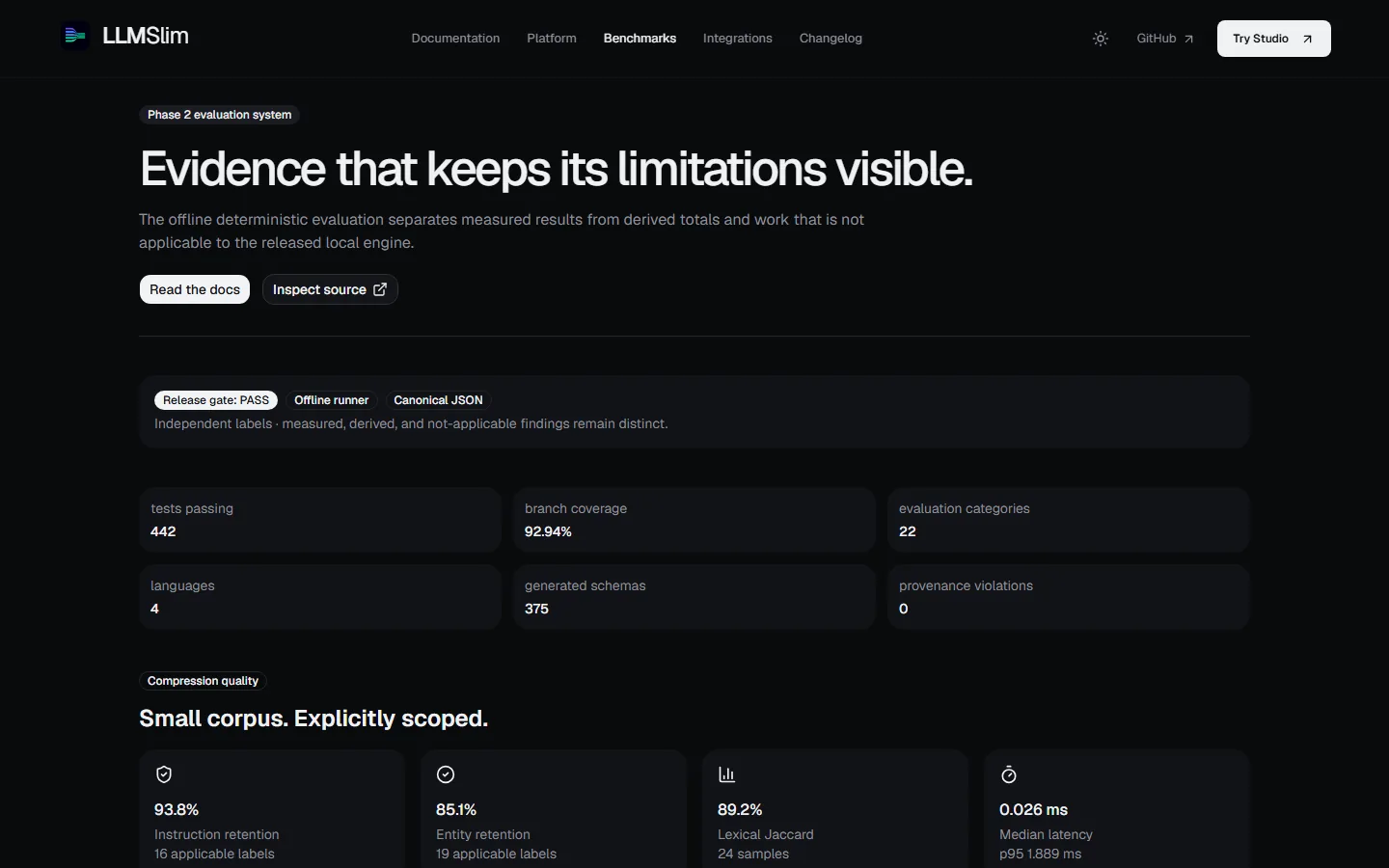1389x868 pixels.
Task: Open the GitHub link
Action: 1165,39
